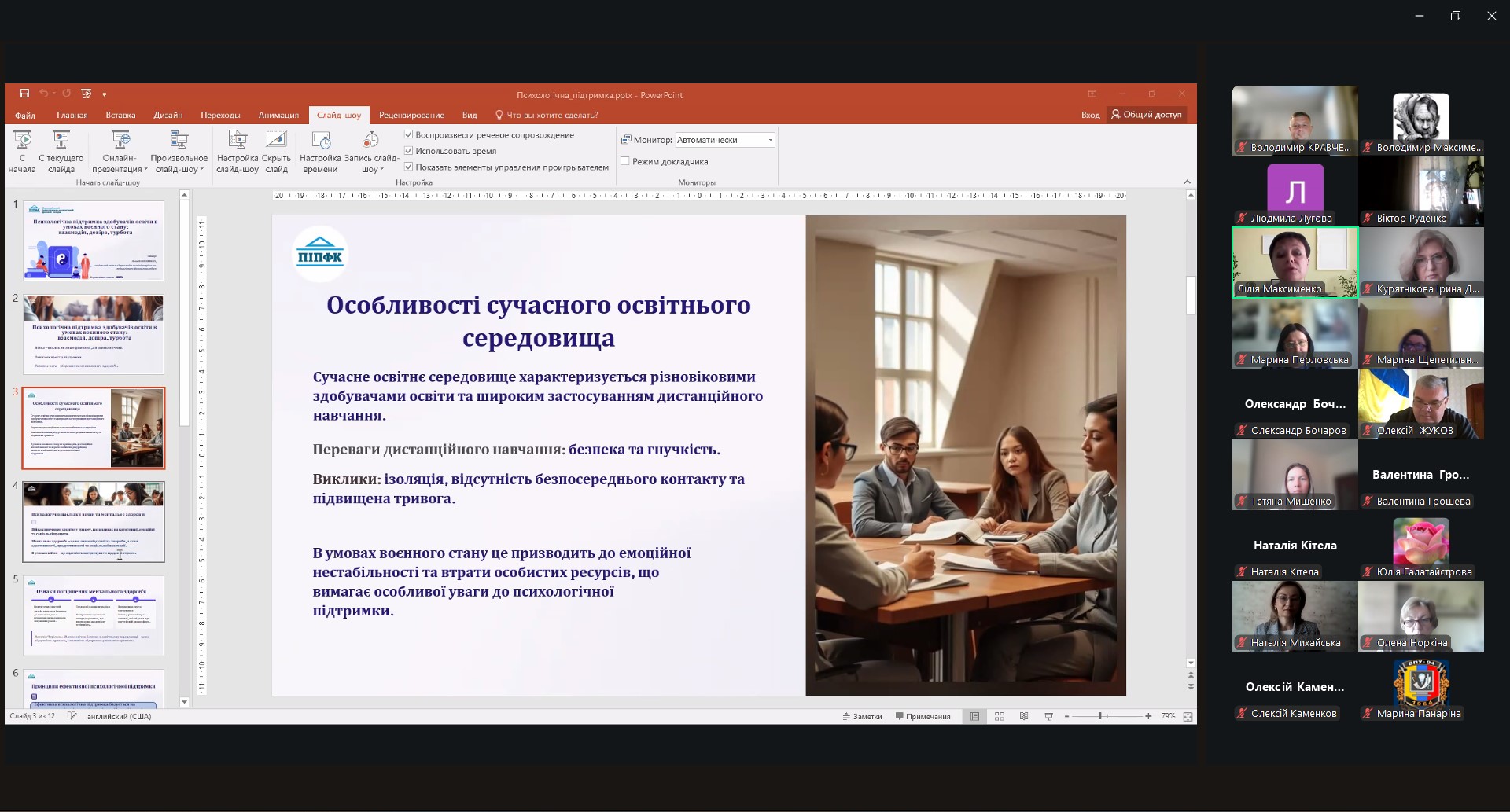Click 'Скрыть слайд' icon
The width and height of the screenshot is (1510, 812).
[276, 141]
